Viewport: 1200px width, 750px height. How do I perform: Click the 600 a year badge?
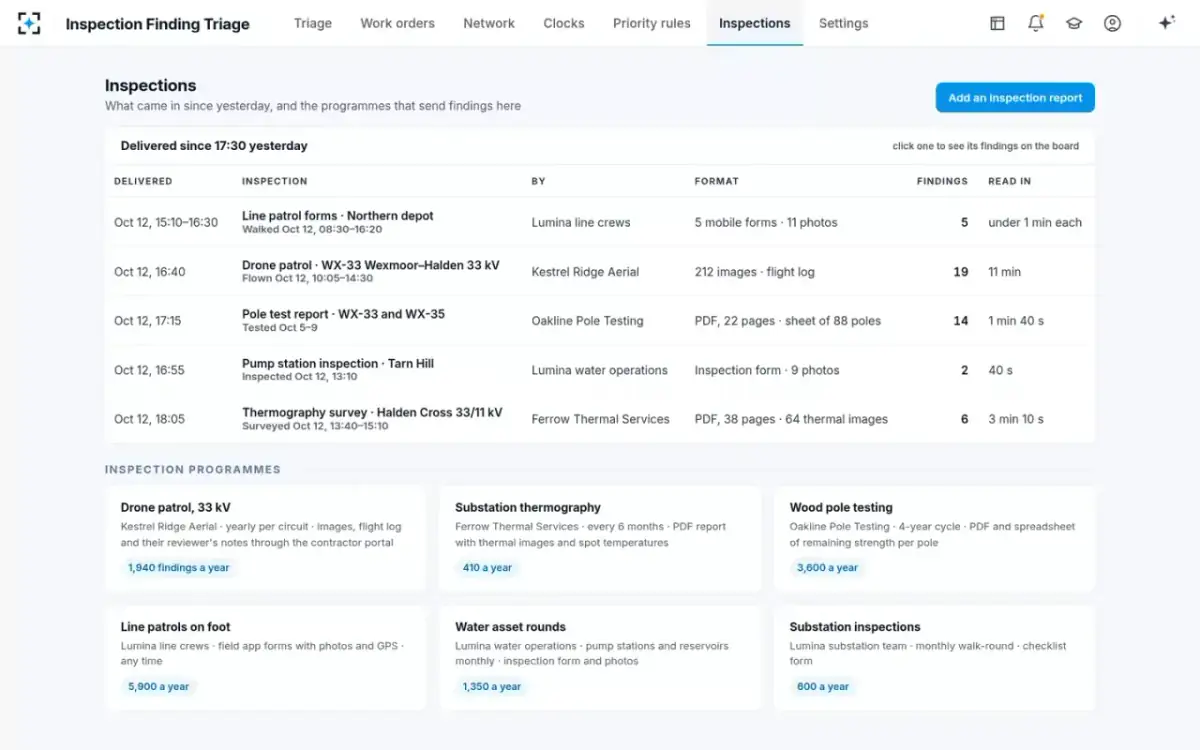coord(823,686)
